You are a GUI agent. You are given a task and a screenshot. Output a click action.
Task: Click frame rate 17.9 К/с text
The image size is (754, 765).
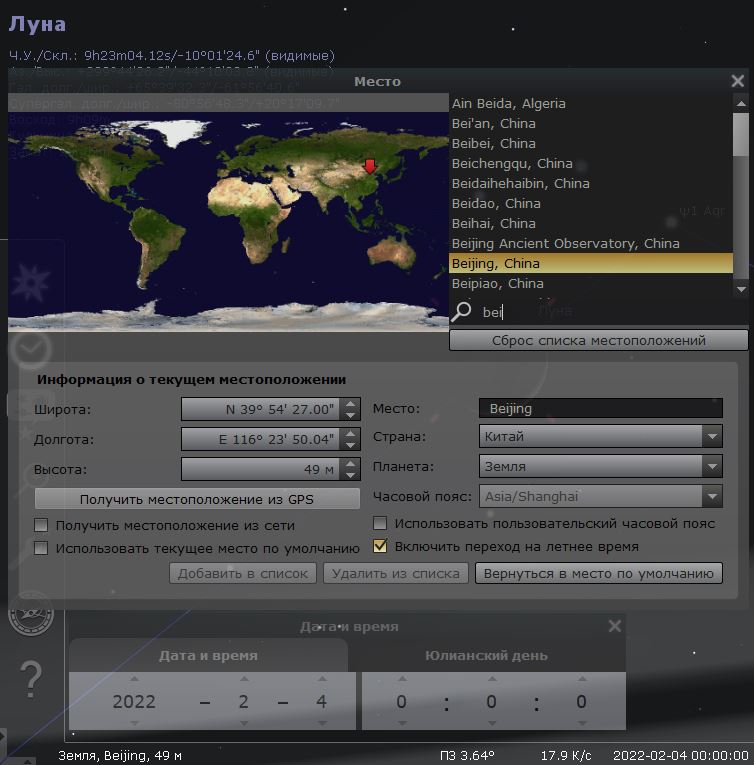coord(566,756)
